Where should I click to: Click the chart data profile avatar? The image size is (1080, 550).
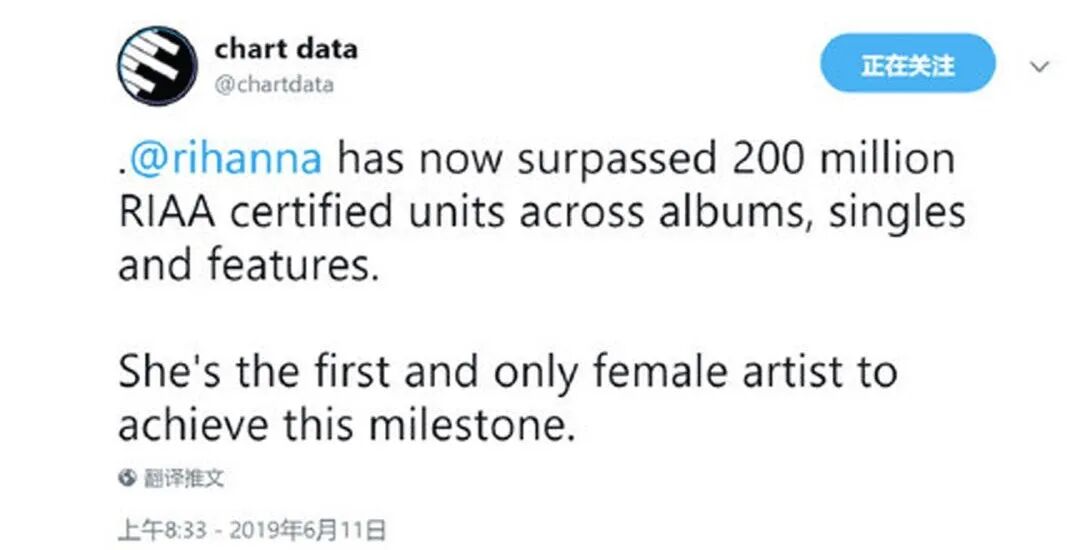[155, 67]
